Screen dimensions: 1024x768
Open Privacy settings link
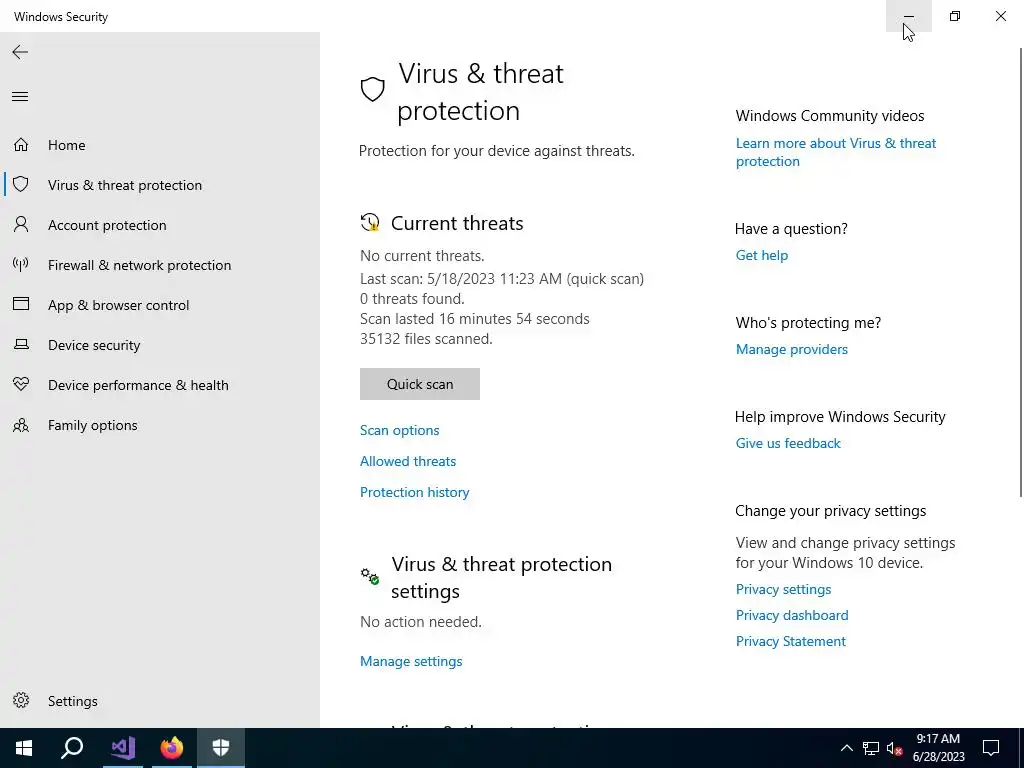784,589
